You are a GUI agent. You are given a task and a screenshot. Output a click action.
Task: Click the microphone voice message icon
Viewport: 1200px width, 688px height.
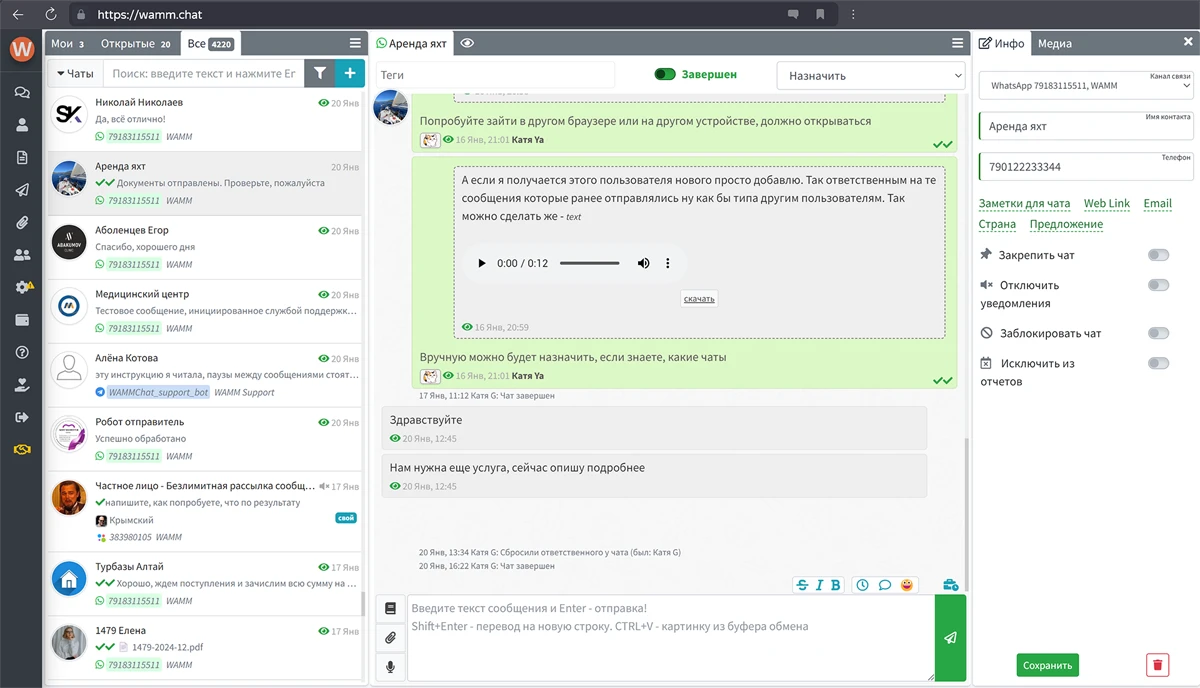pyautogui.click(x=390, y=667)
